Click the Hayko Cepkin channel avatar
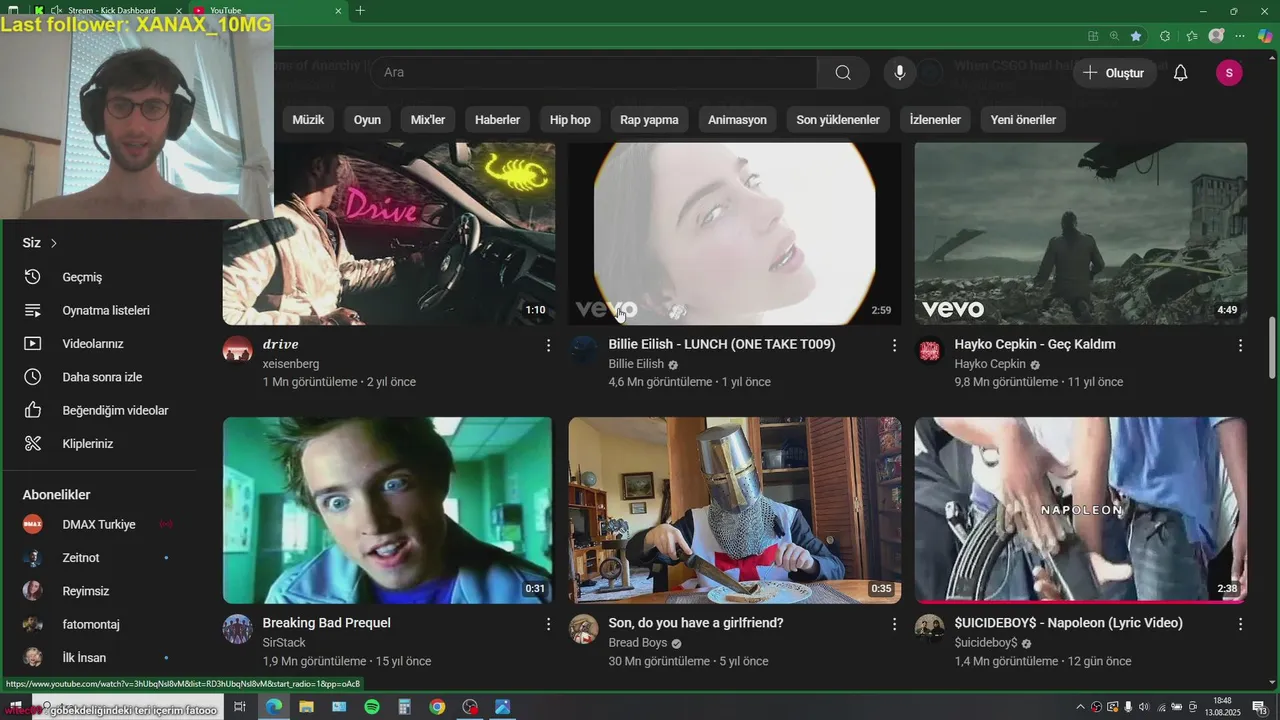Image resolution: width=1280 pixels, height=720 pixels. [x=930, y=350]
